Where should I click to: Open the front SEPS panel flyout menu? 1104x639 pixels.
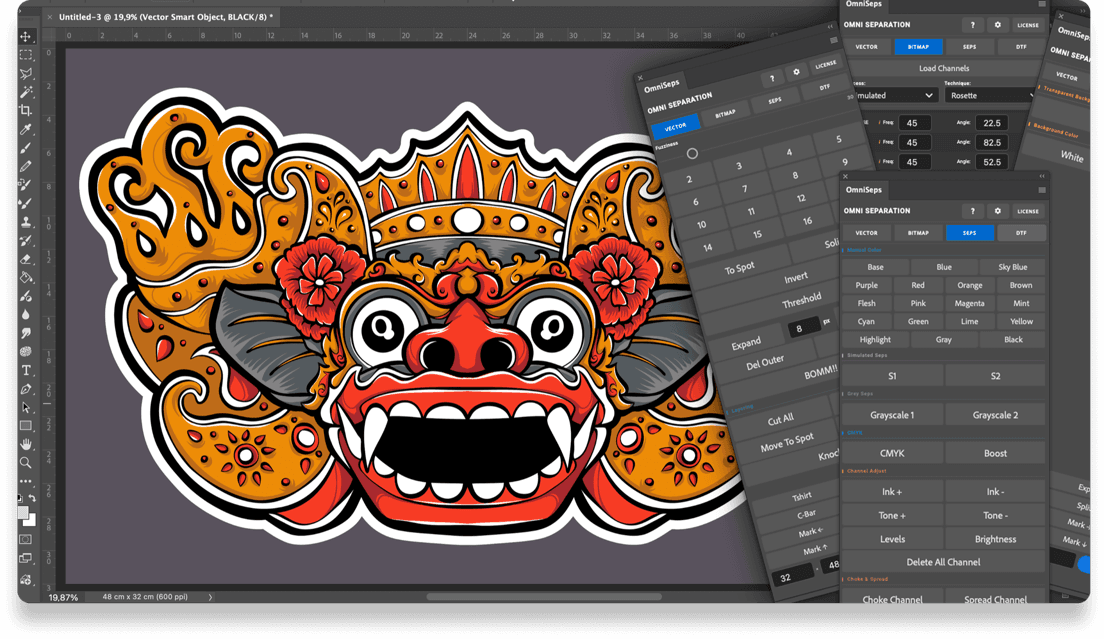[1041, 190]
